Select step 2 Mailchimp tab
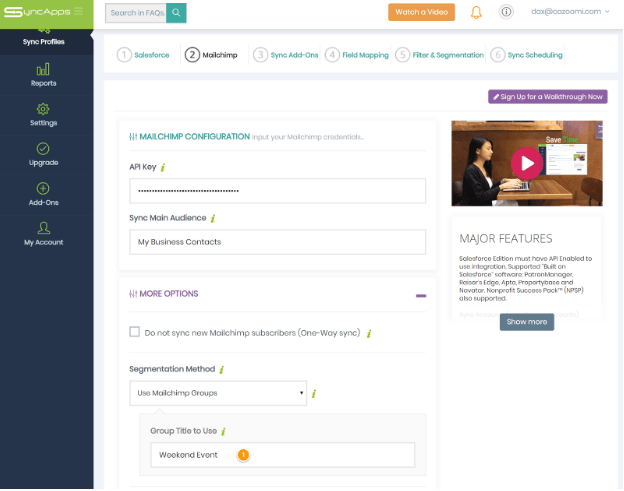Image resolution: width=624 pixels, height=491 pixels. [211, 55]
